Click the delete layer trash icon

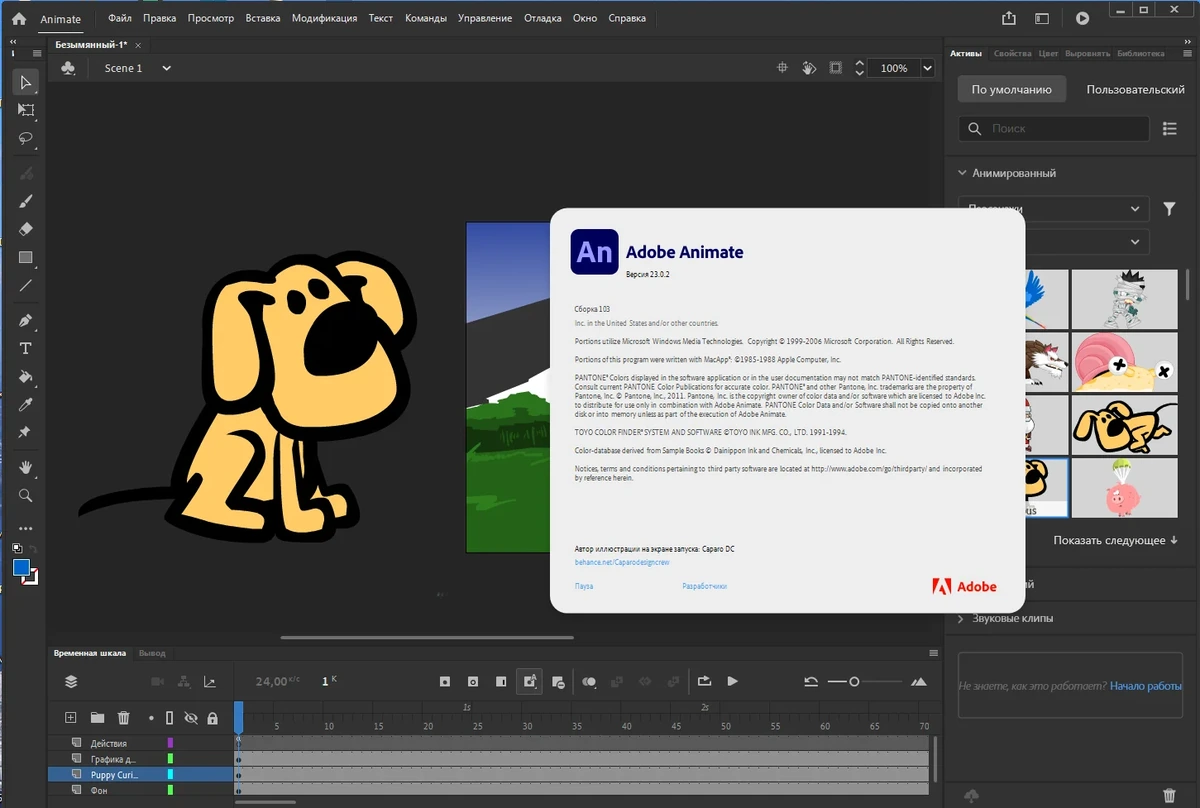click(124, 718)
